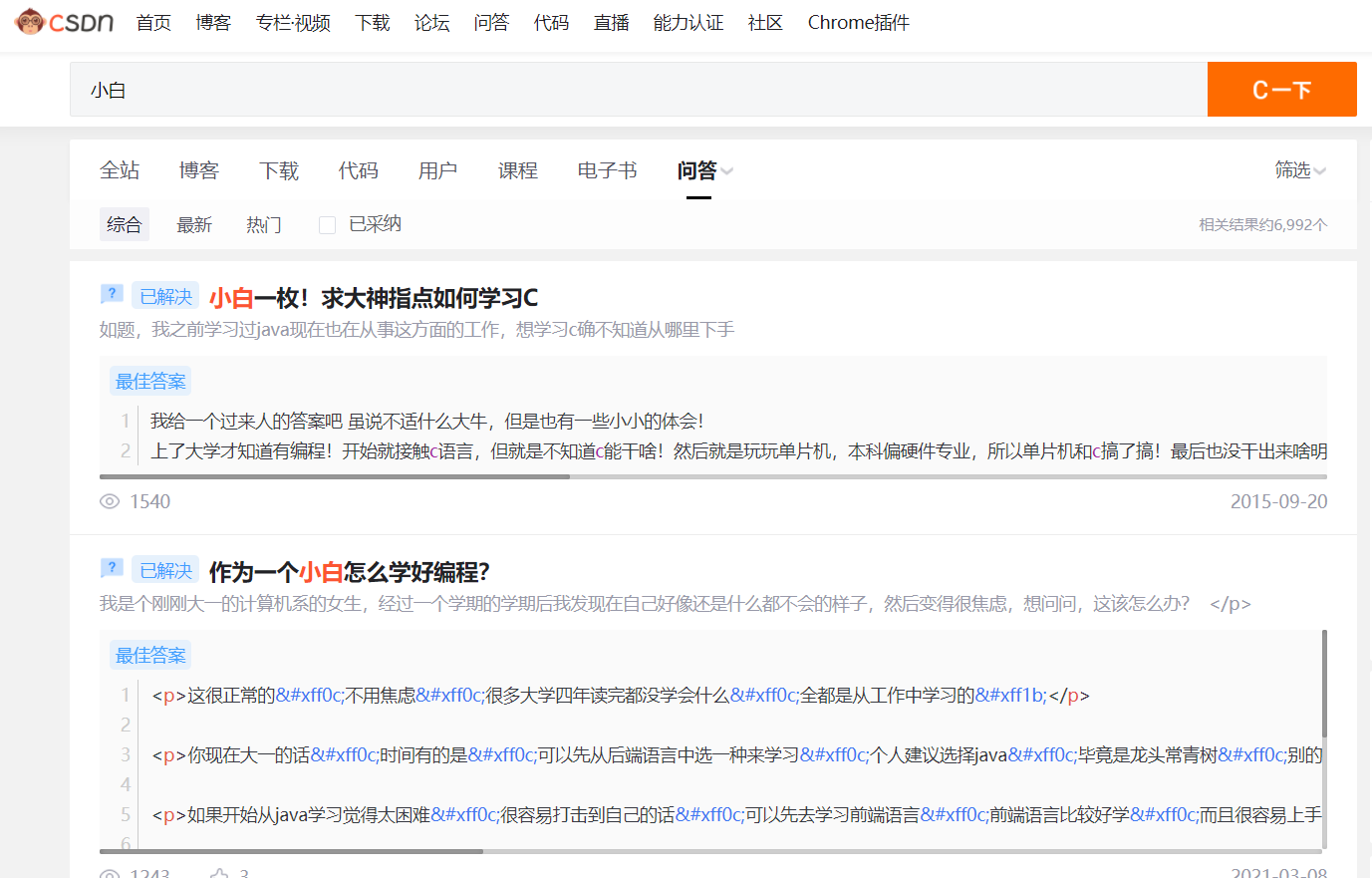This screenshot has height=878, width=1372.
Task: Switch to 代码 search result tab
Action: tap(359, 170)
